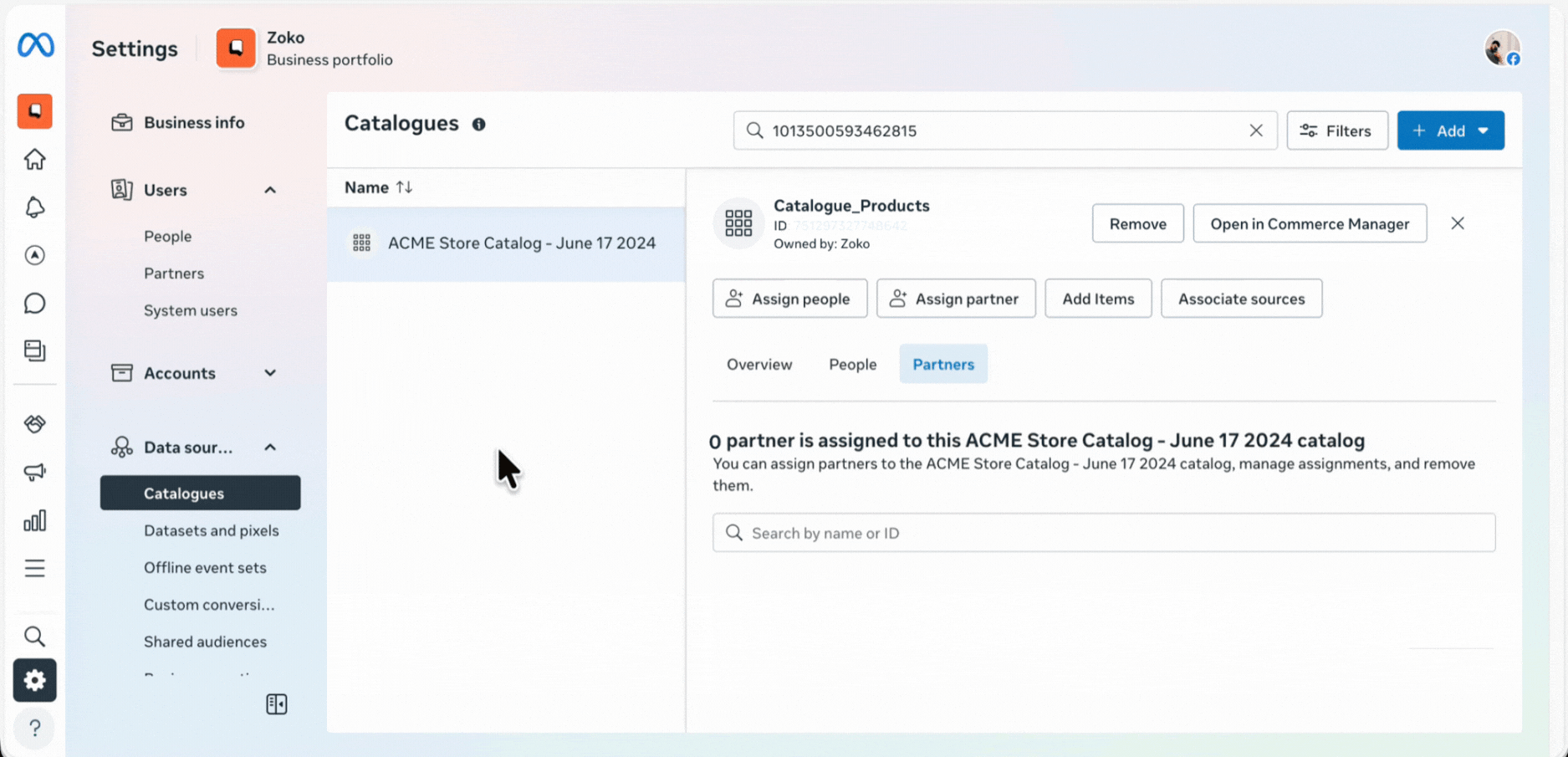Switch to the Overview tab
The image size is (1568, 757).
759,364
